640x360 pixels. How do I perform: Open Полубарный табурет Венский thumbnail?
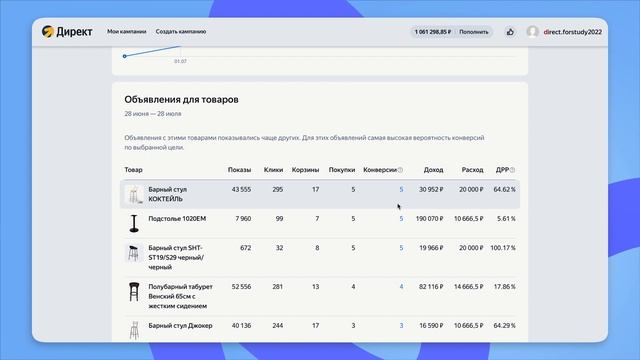[x=134, y=292]
